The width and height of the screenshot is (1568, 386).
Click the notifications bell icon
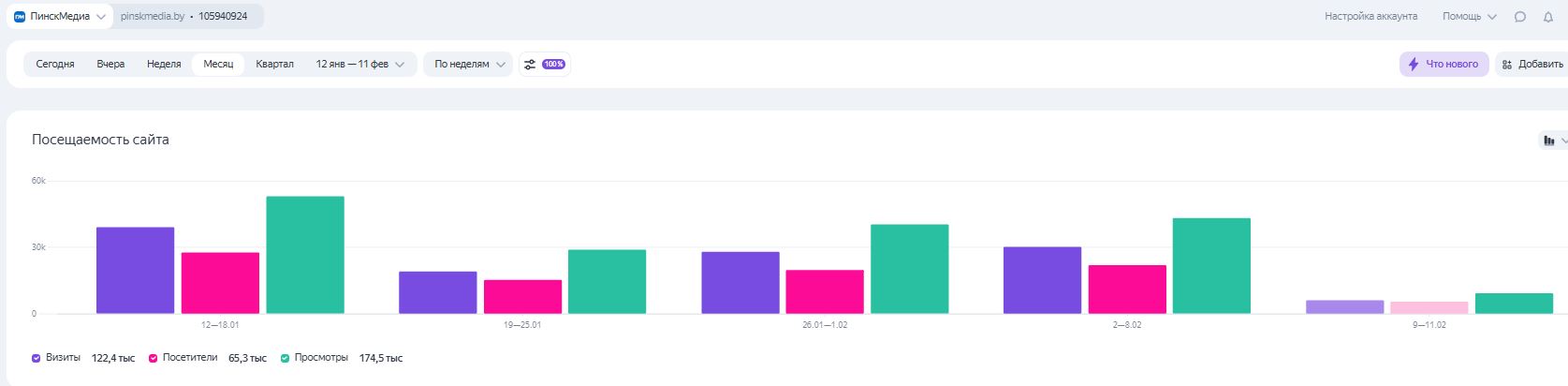pyautogui.click(x=1547, y=17)
